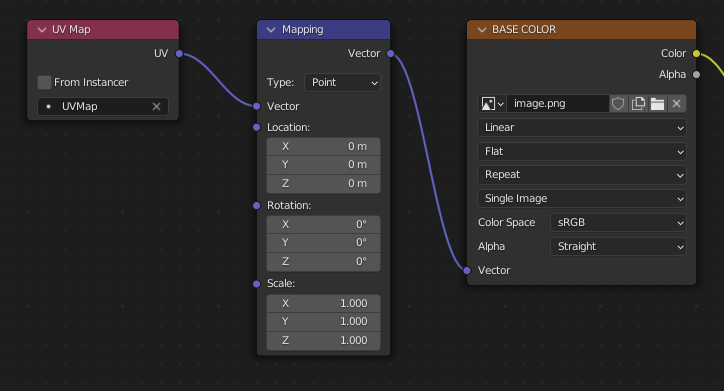Select the UV Map node header
The height and width of the screenshot is (391, 724).
pyautogui.click(x=103, y=30)
